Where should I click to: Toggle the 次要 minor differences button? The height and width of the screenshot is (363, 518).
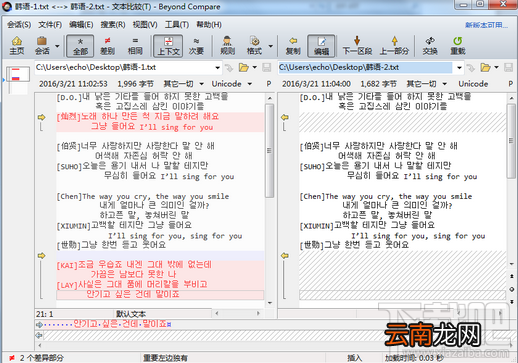click(x=196, y=46)
